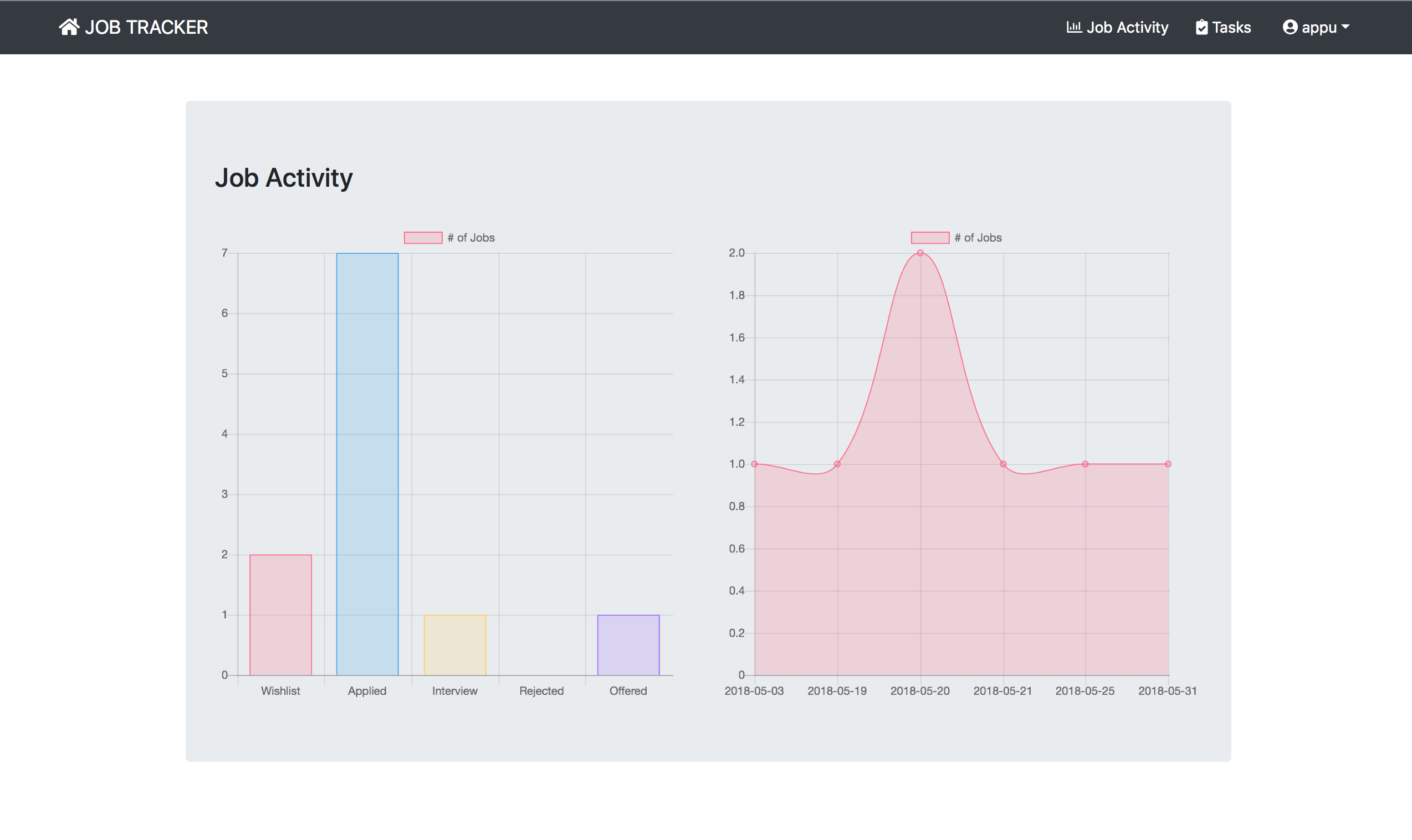Toggle bar chart '# of Jobs' legend swatch

(423, 238)
